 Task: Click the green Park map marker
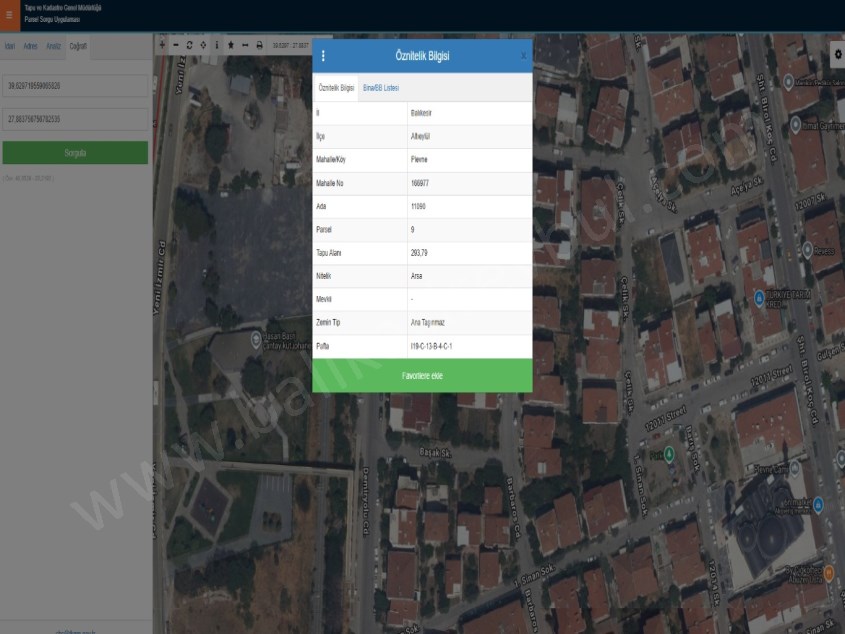(x=669, y=454)
